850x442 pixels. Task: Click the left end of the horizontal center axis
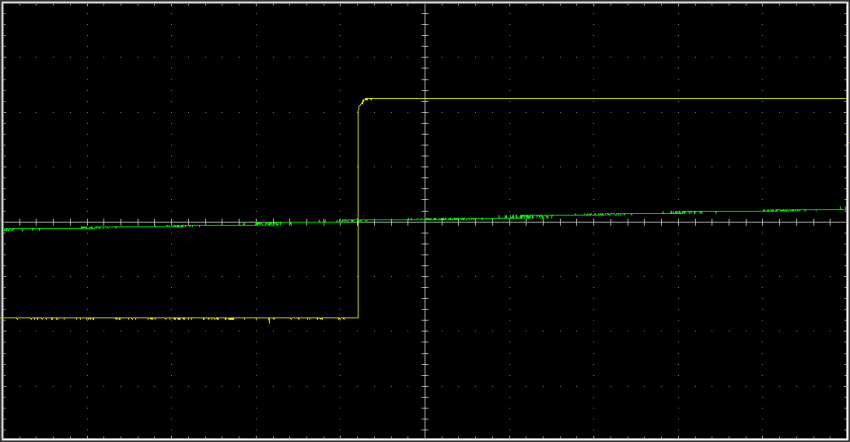tap(5, 222)
